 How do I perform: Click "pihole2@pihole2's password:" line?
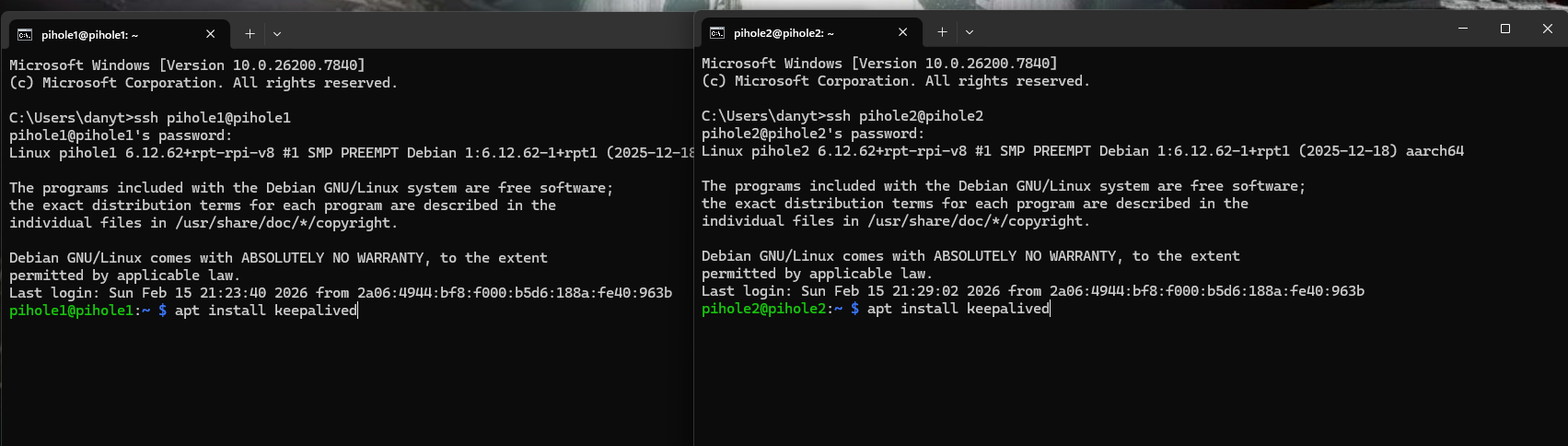(x=813, y=134)
